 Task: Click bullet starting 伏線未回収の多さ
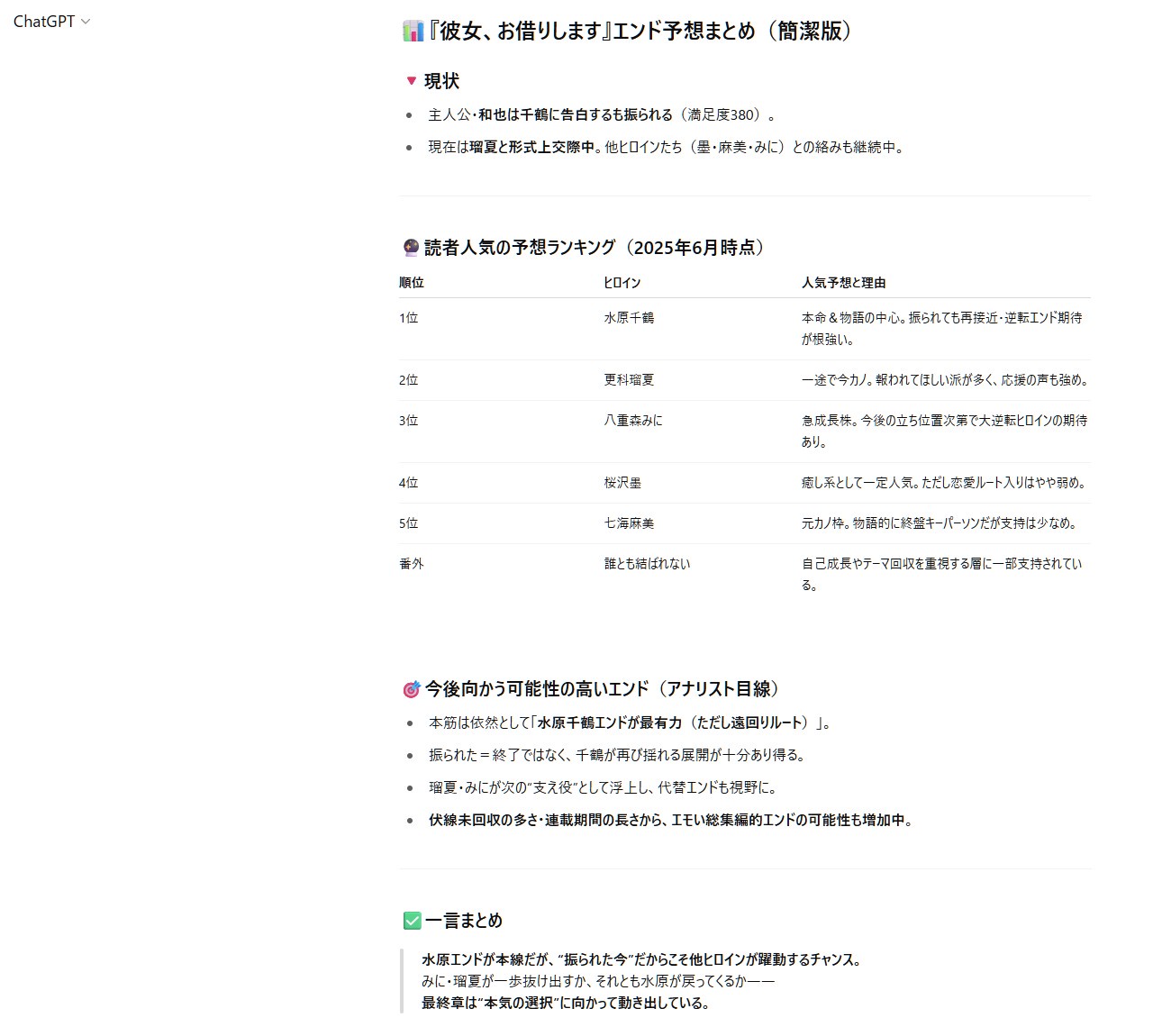click(672, 821)
